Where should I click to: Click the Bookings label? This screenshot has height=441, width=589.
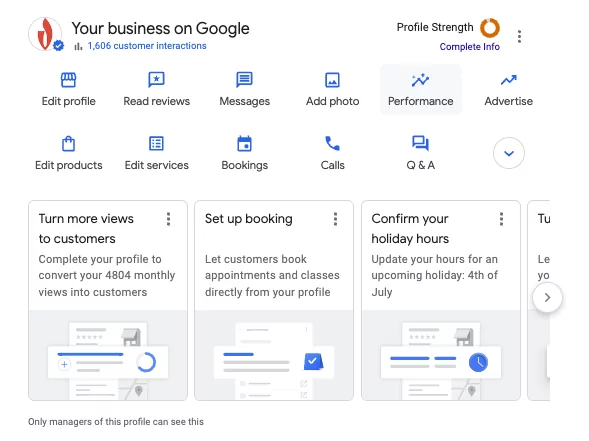245,165
